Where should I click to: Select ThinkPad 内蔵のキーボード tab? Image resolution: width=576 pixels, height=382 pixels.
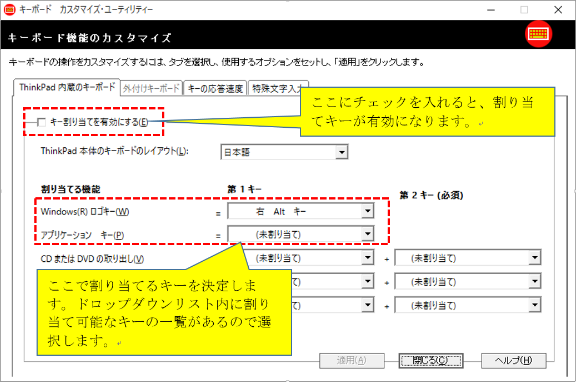[67, 87]
